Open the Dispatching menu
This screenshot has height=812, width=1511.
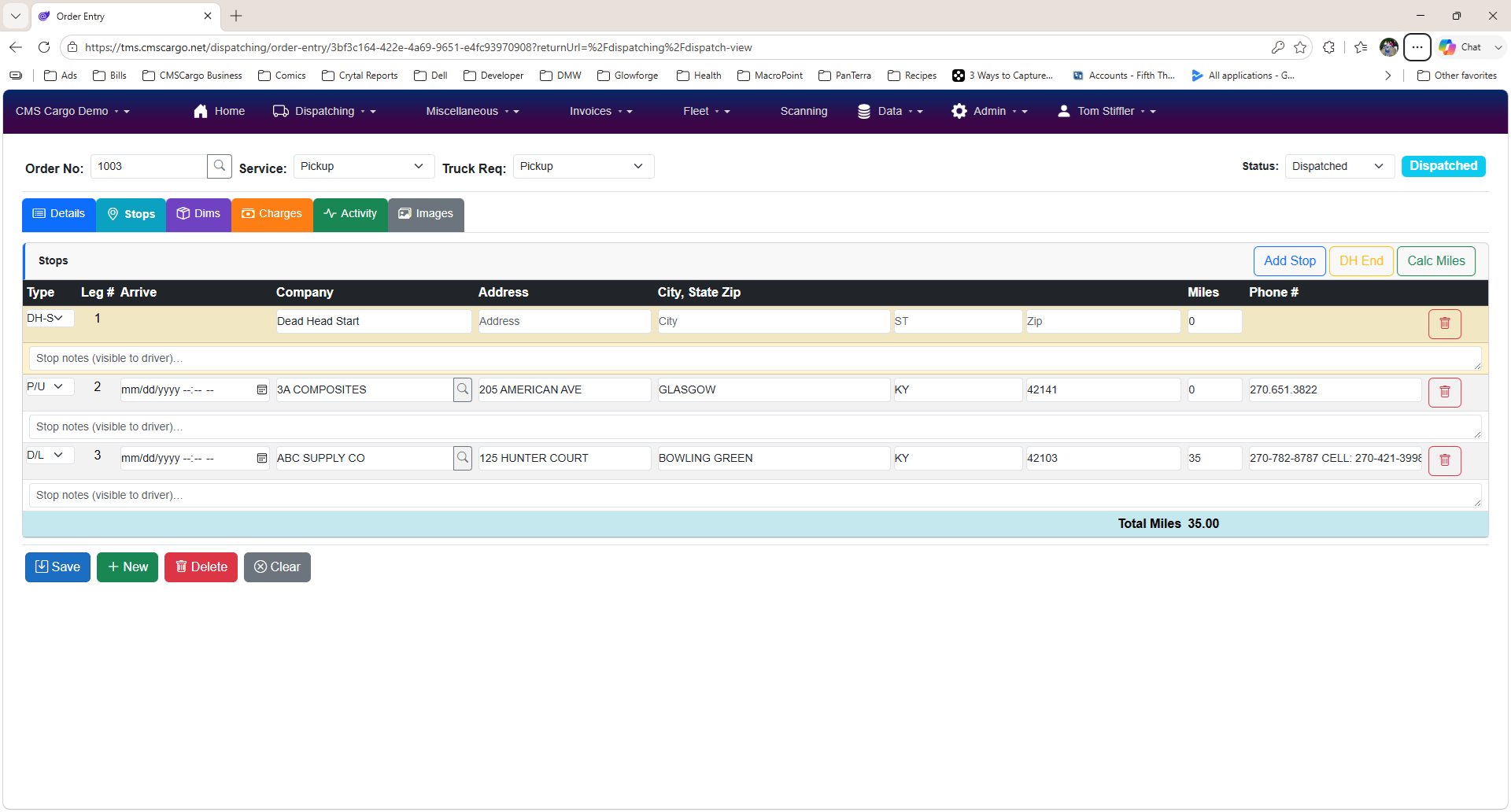(x=324, y=111)
